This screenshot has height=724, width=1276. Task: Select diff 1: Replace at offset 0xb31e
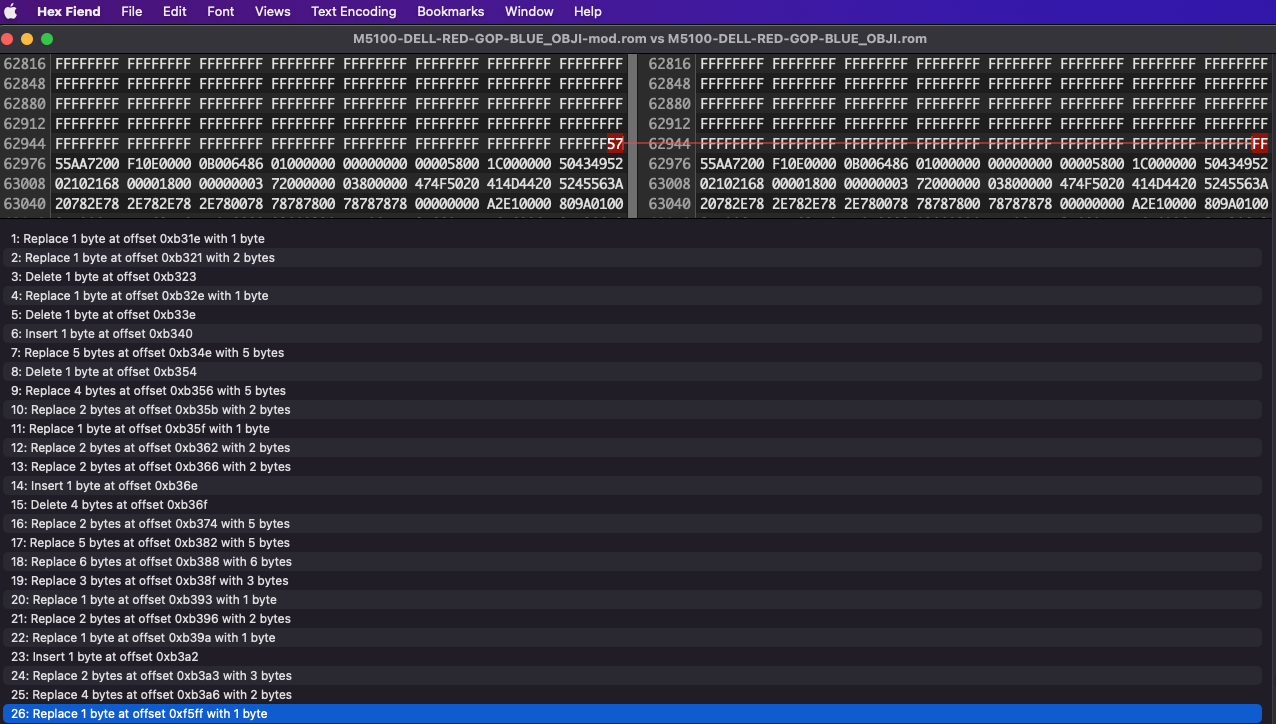click(x=632, y=239)
